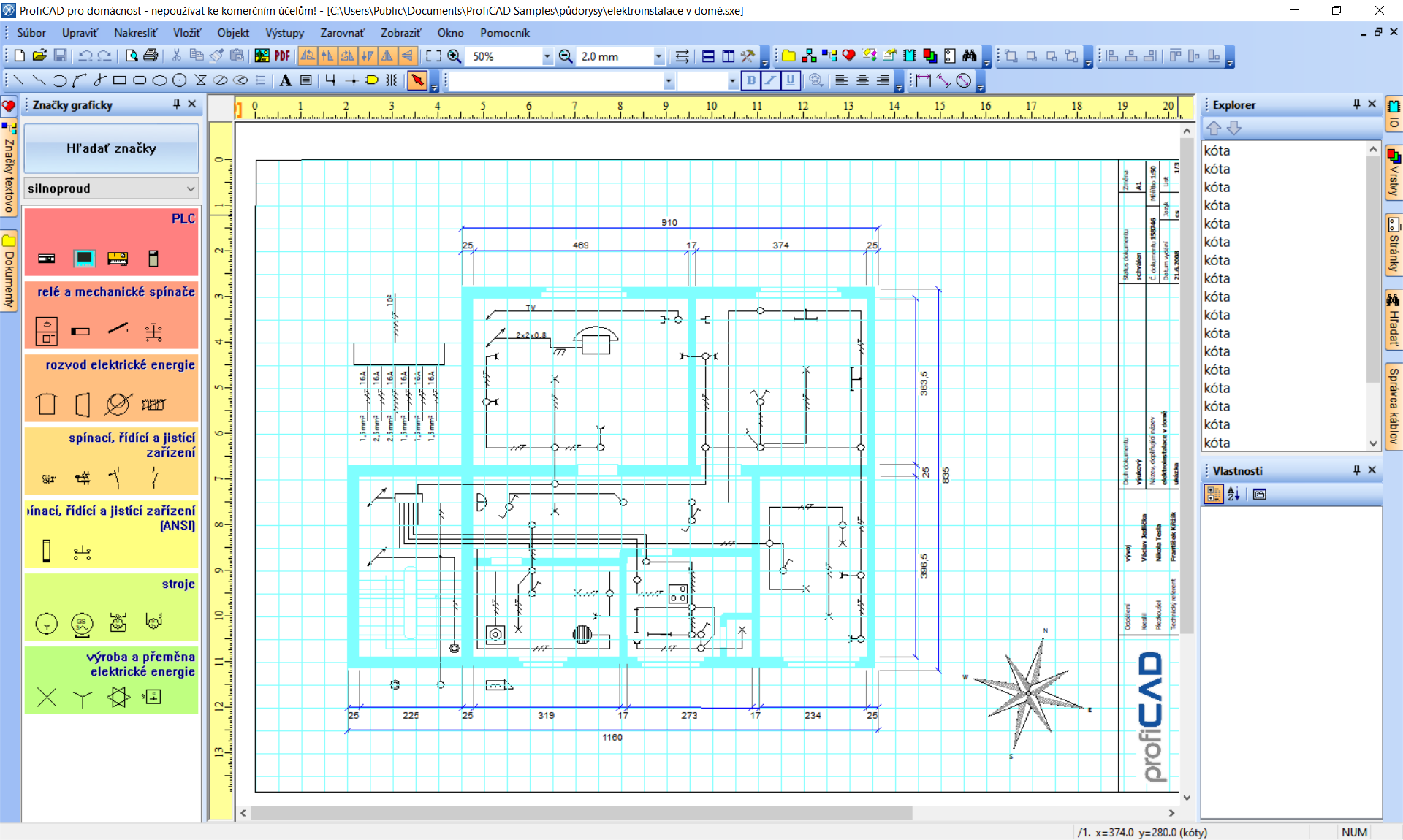Toggle the red arrow select mode
Viewport: 1403px width, 840px height.
tap(417, 80)
